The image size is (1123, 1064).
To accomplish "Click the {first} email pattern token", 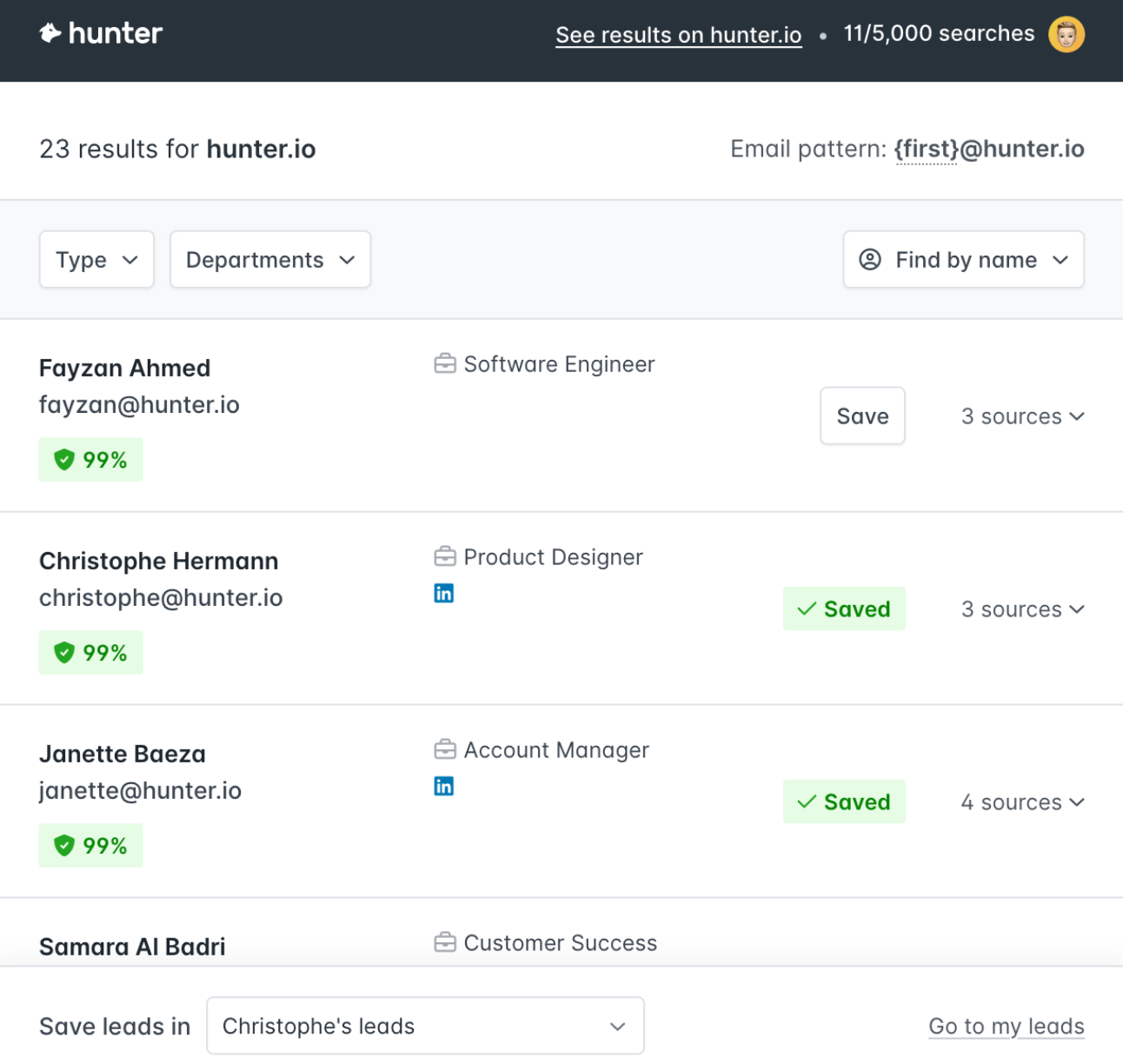I will pos(926,150).
